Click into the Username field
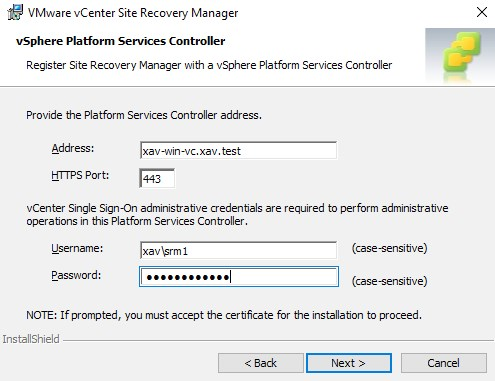495x381 pixels. click(x=238, y=251)
